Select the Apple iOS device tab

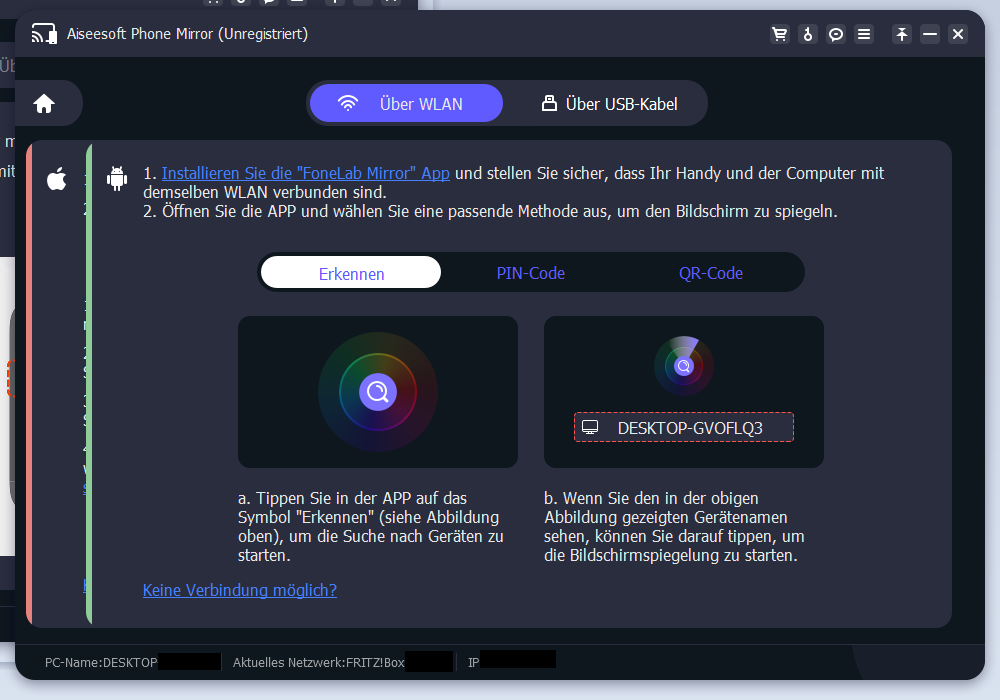pos(57,180)
